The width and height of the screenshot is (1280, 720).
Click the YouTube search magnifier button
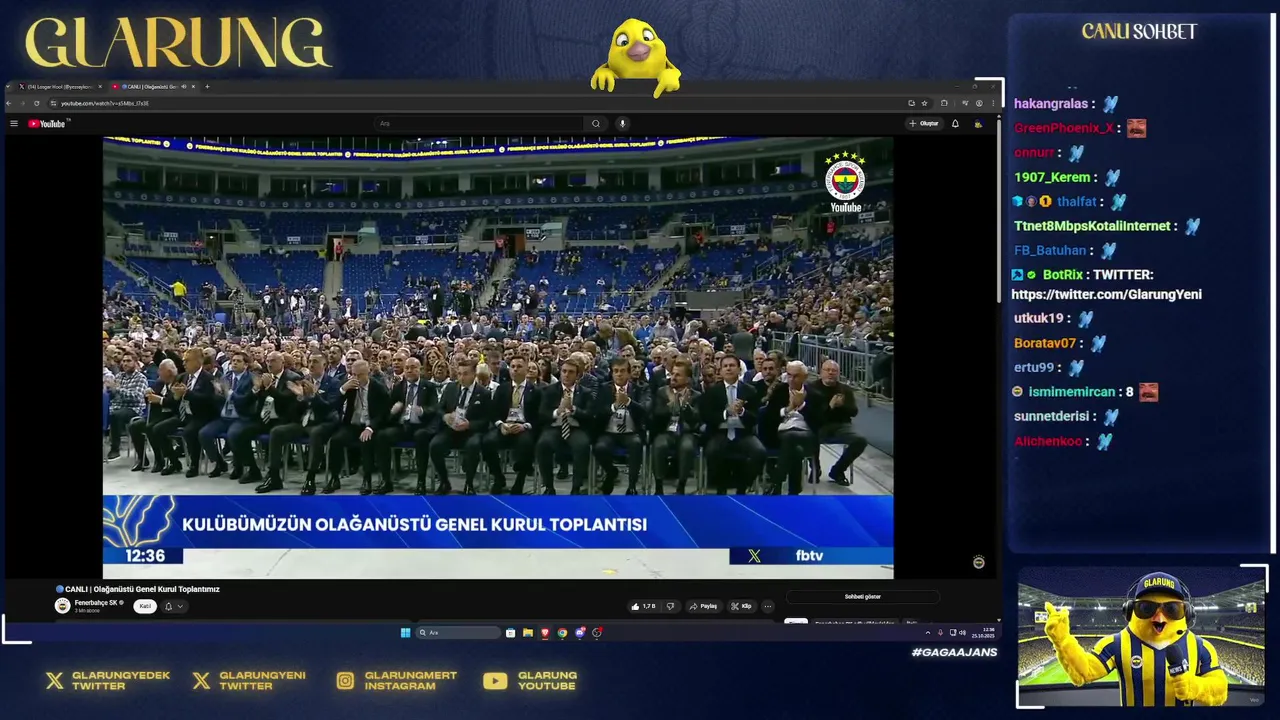(x=596, y=124)
